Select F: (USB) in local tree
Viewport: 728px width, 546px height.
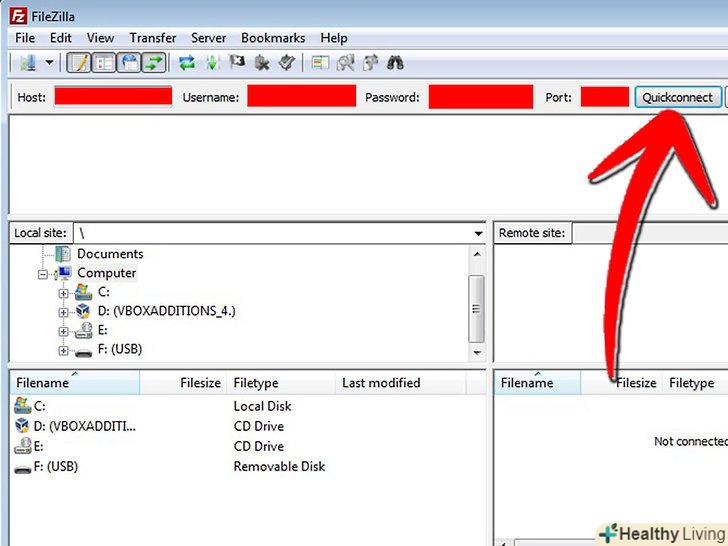point(120,349)
